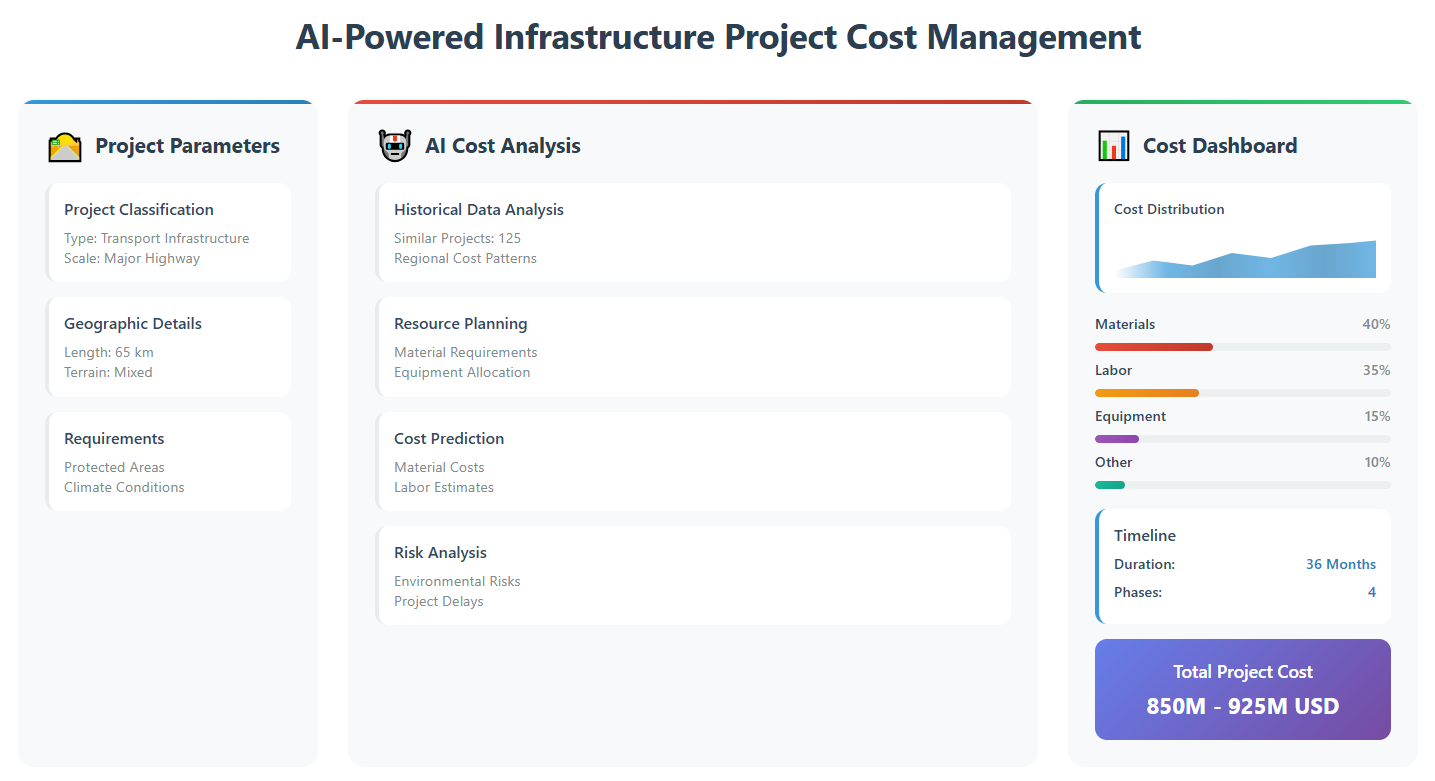Click 'Type: Transport Infrastructure' text

(x=157, y=238)
